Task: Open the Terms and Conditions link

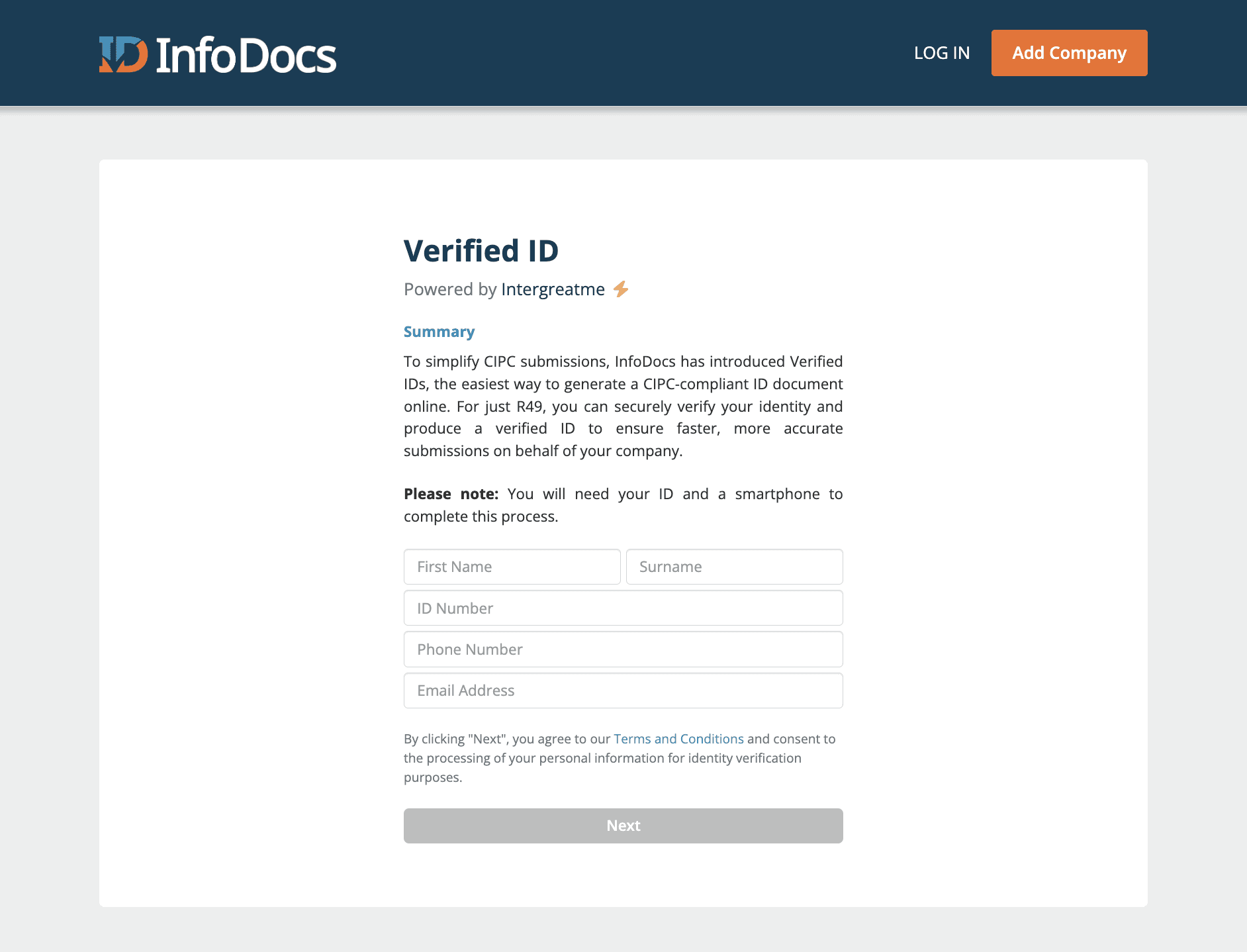Action: click(x=678, y=739)
